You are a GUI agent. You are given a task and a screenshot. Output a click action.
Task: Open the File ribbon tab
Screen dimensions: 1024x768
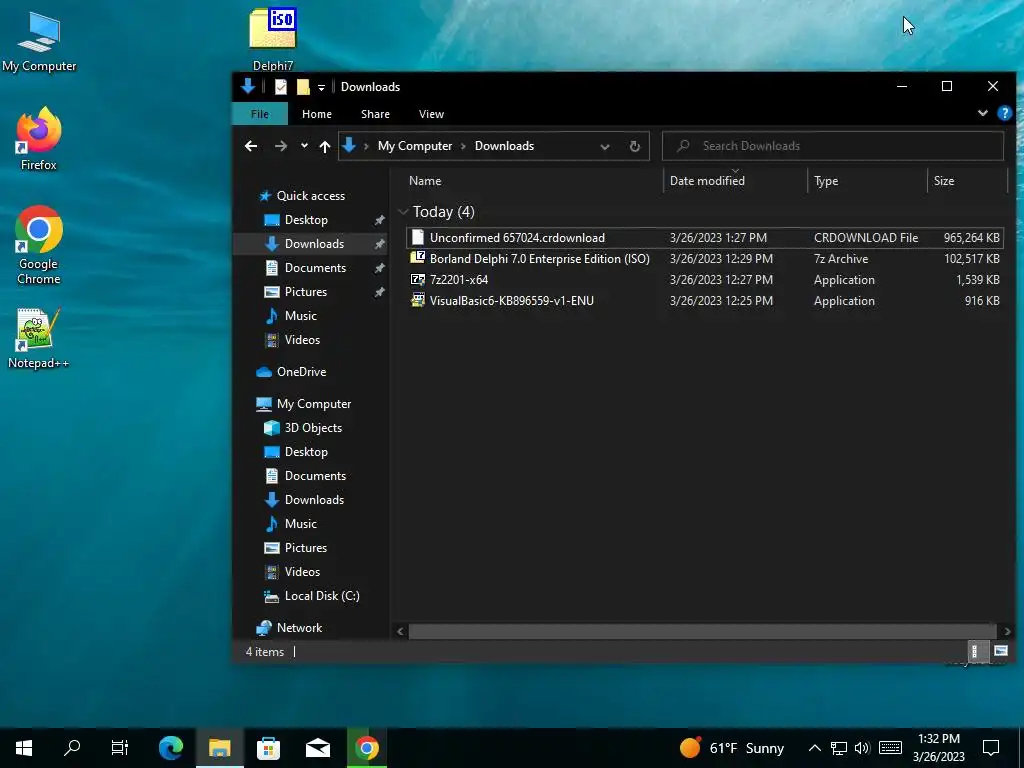pos(260,114)
